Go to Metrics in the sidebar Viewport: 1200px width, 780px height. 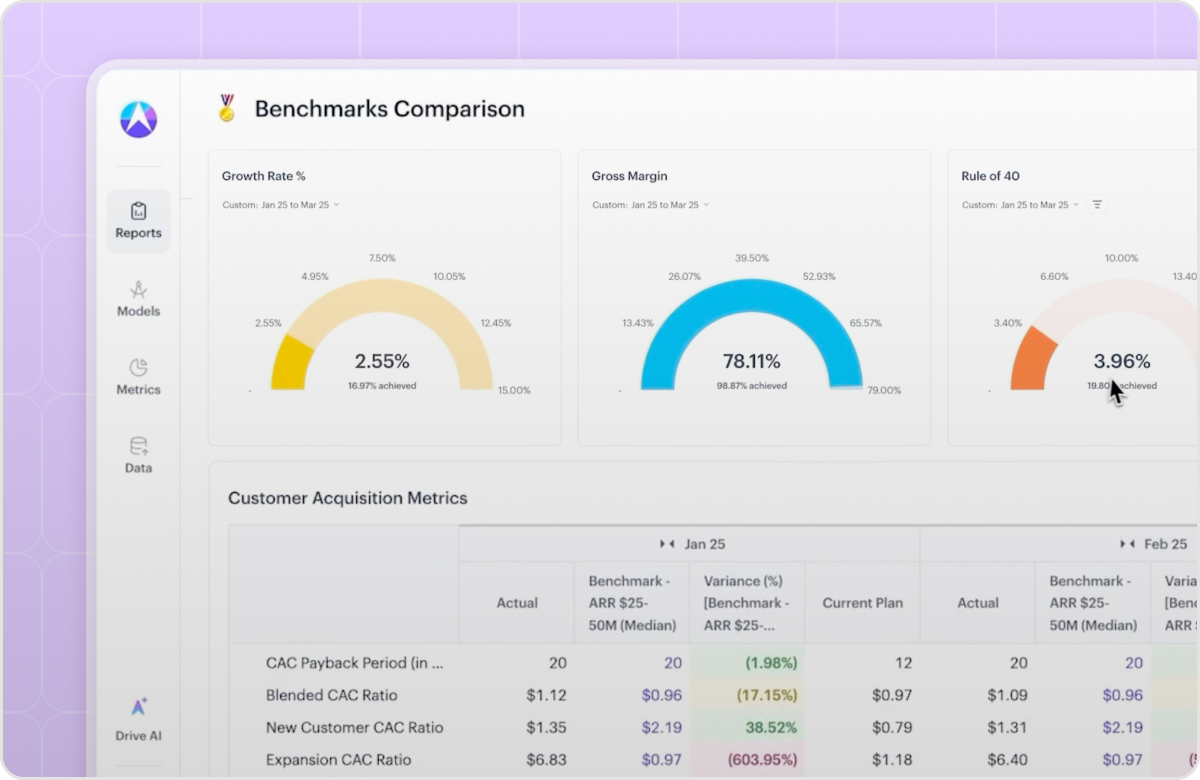coord(138,377)
